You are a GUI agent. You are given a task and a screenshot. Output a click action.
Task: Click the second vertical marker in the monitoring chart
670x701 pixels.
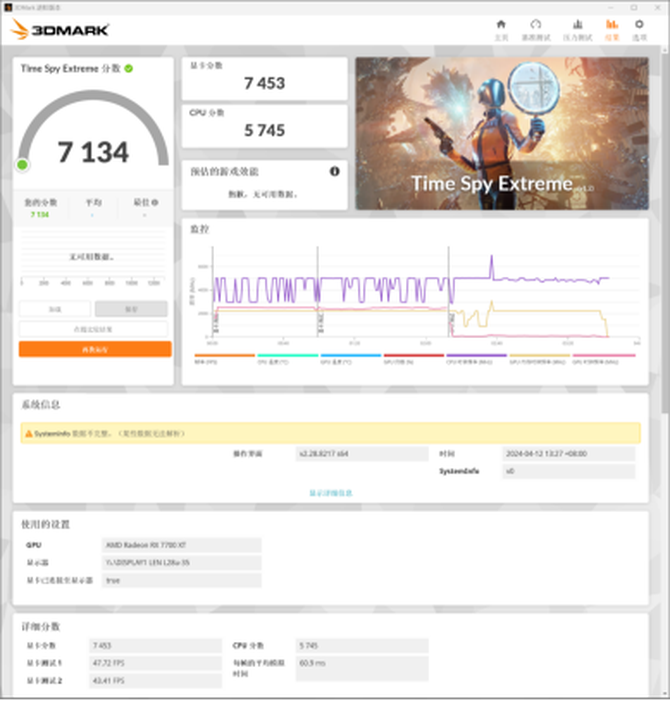[318, 291]
